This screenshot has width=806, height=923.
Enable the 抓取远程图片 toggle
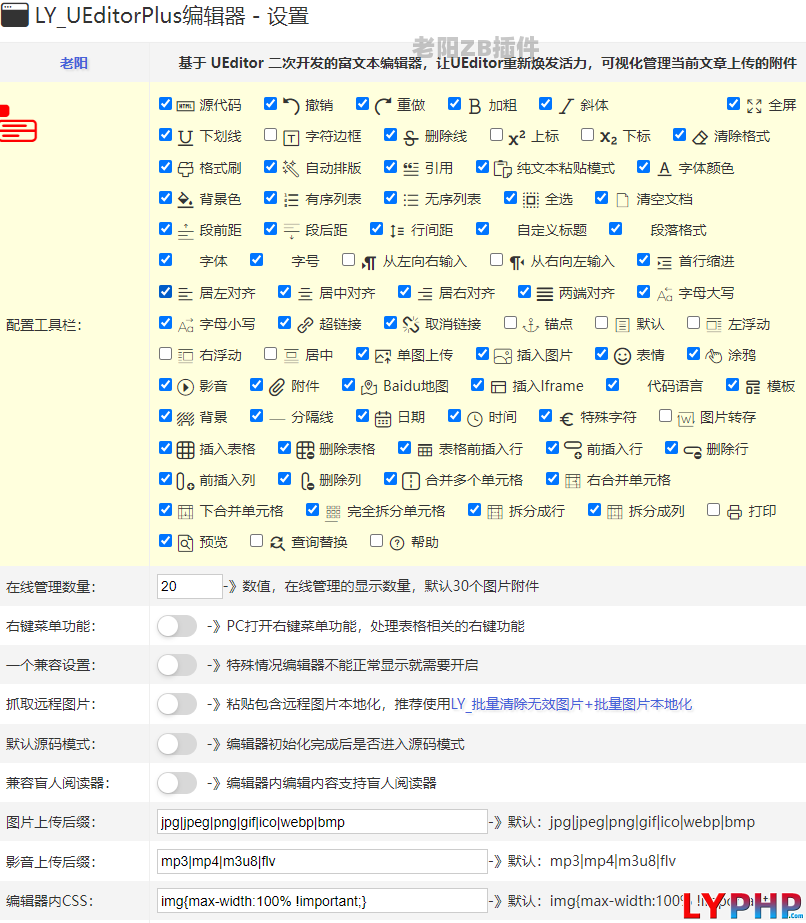177,704
